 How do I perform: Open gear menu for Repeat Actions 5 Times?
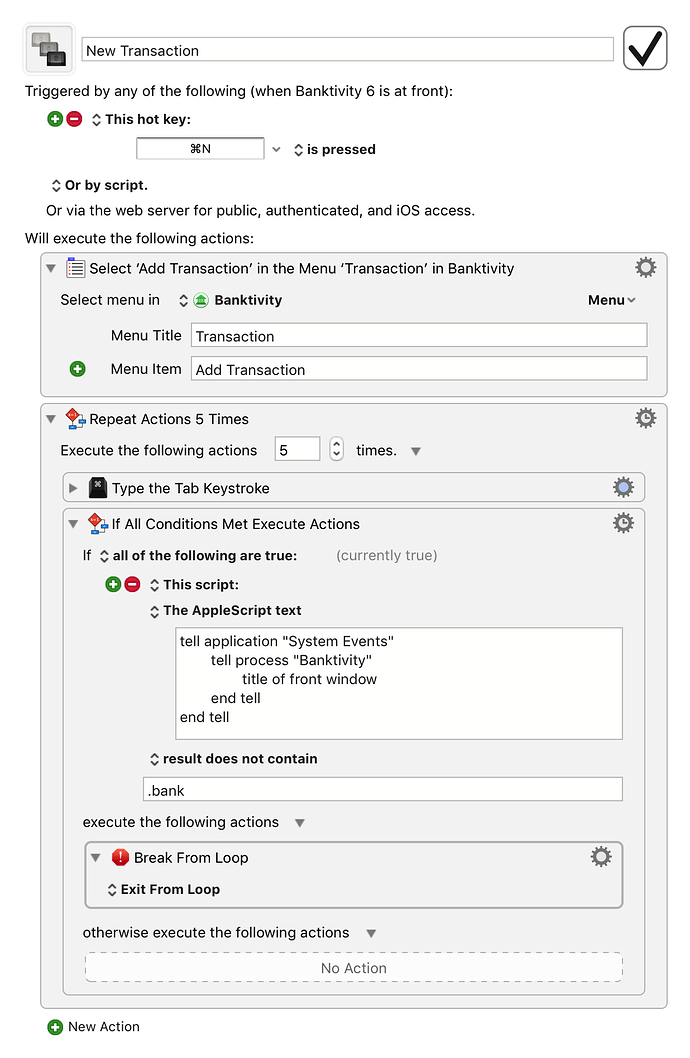click(x=645, y=418)
